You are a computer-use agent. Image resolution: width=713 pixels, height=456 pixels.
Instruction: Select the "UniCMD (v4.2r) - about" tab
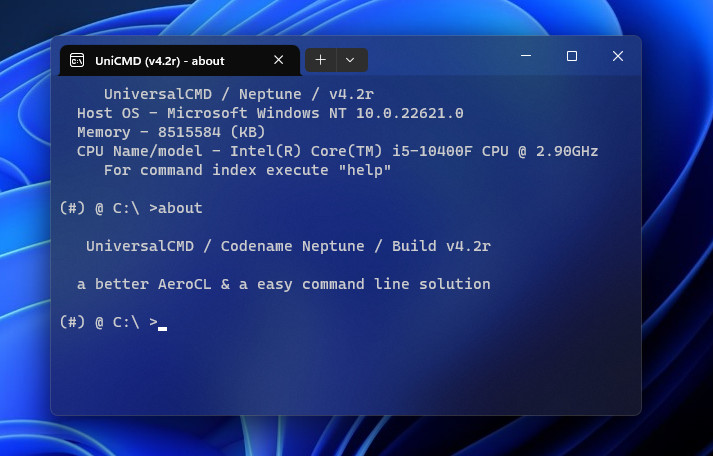tap(180, 60)
